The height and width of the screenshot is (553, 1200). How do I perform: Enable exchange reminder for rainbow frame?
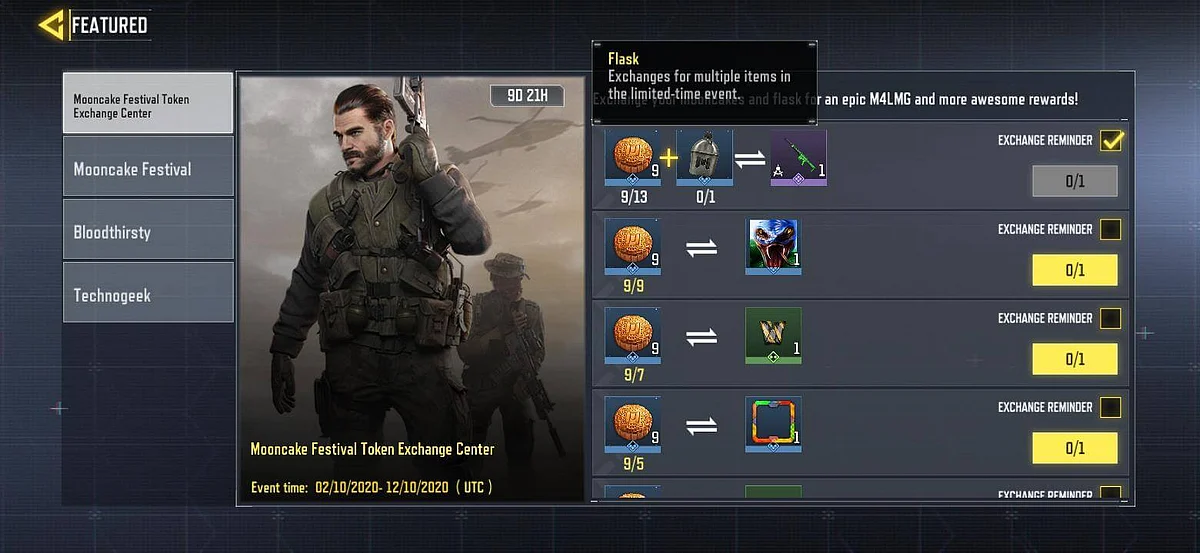1110,408
